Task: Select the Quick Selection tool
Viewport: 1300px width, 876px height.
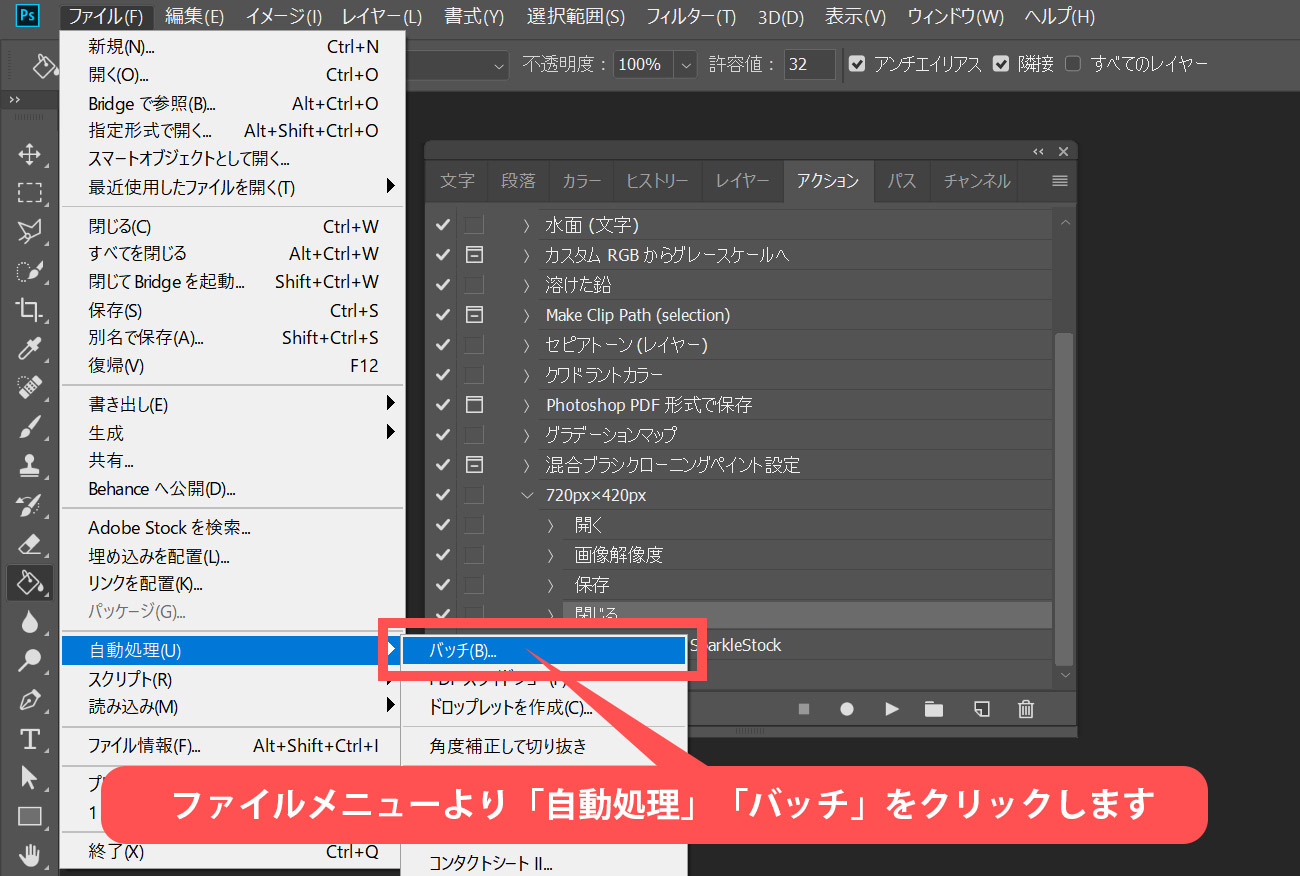Action: coord(30,271)
